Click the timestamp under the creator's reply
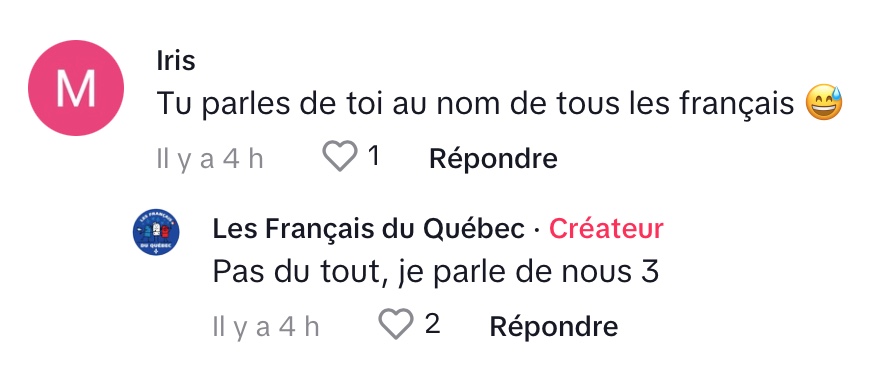878x372 pixels. (x=266, y=327)
